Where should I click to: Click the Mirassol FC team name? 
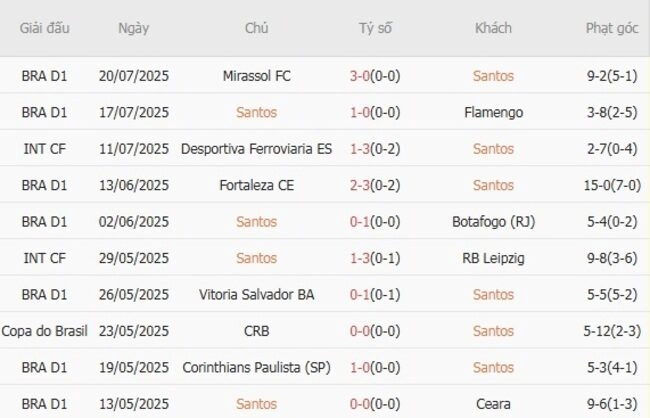[257, 76]
